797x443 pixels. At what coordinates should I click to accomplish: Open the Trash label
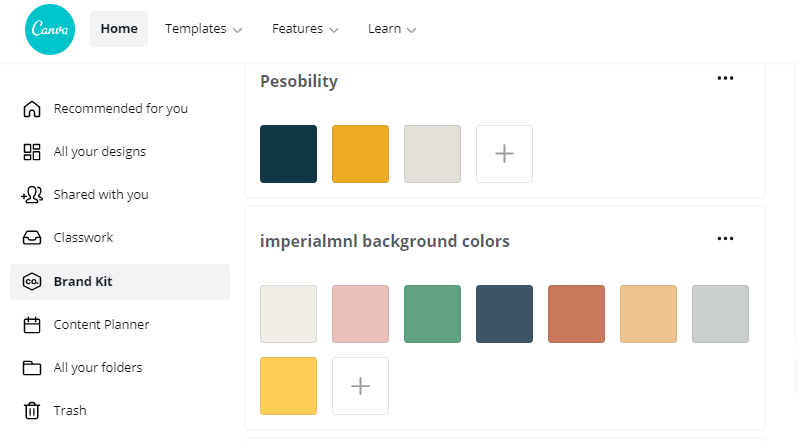pyautogui.click(x=70, y=410)
